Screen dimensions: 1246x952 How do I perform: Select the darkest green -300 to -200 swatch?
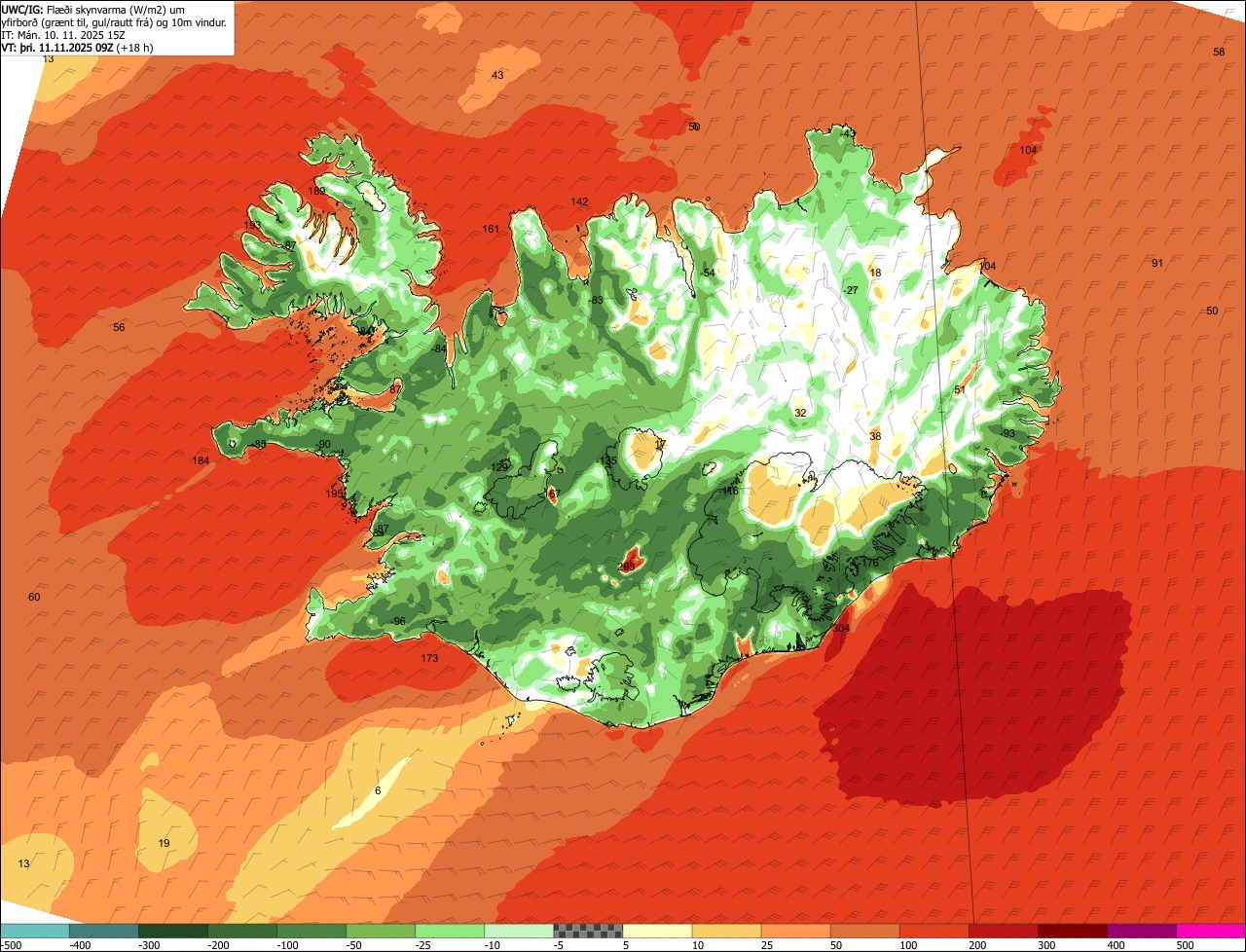pyautogui.click(x=172, y=931)
